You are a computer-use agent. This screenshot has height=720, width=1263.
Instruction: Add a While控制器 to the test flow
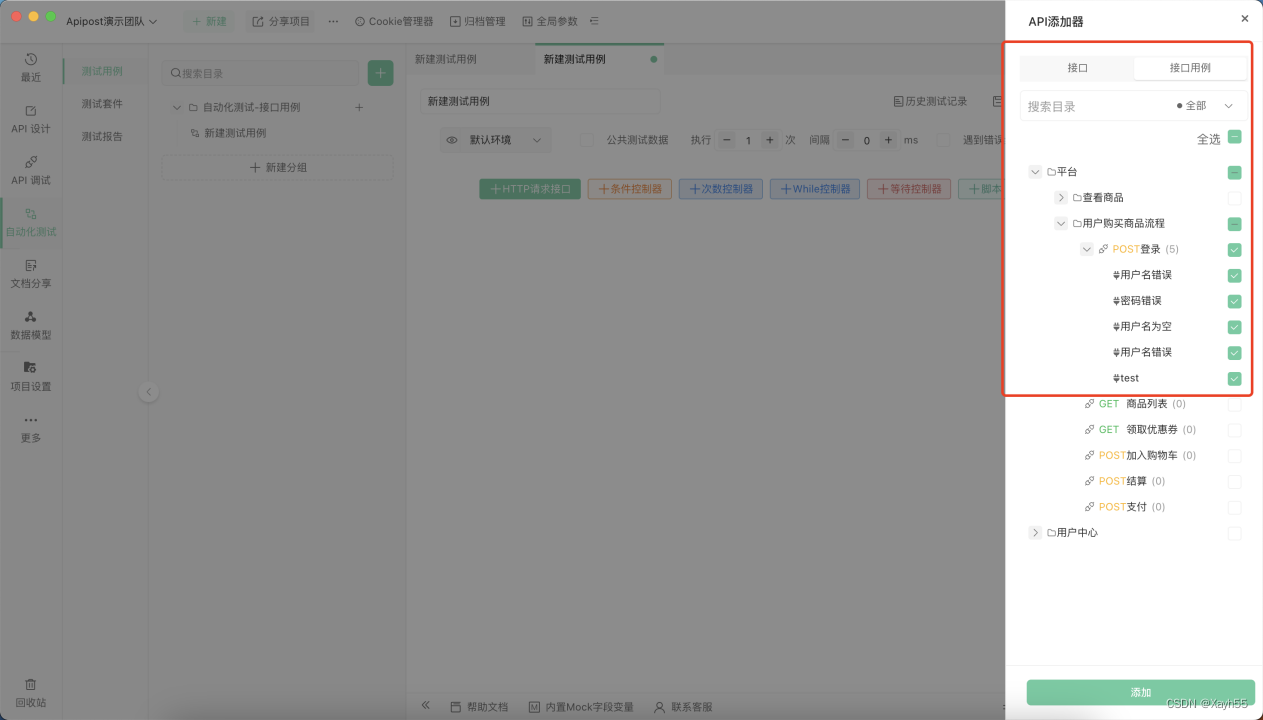point(813,188)
